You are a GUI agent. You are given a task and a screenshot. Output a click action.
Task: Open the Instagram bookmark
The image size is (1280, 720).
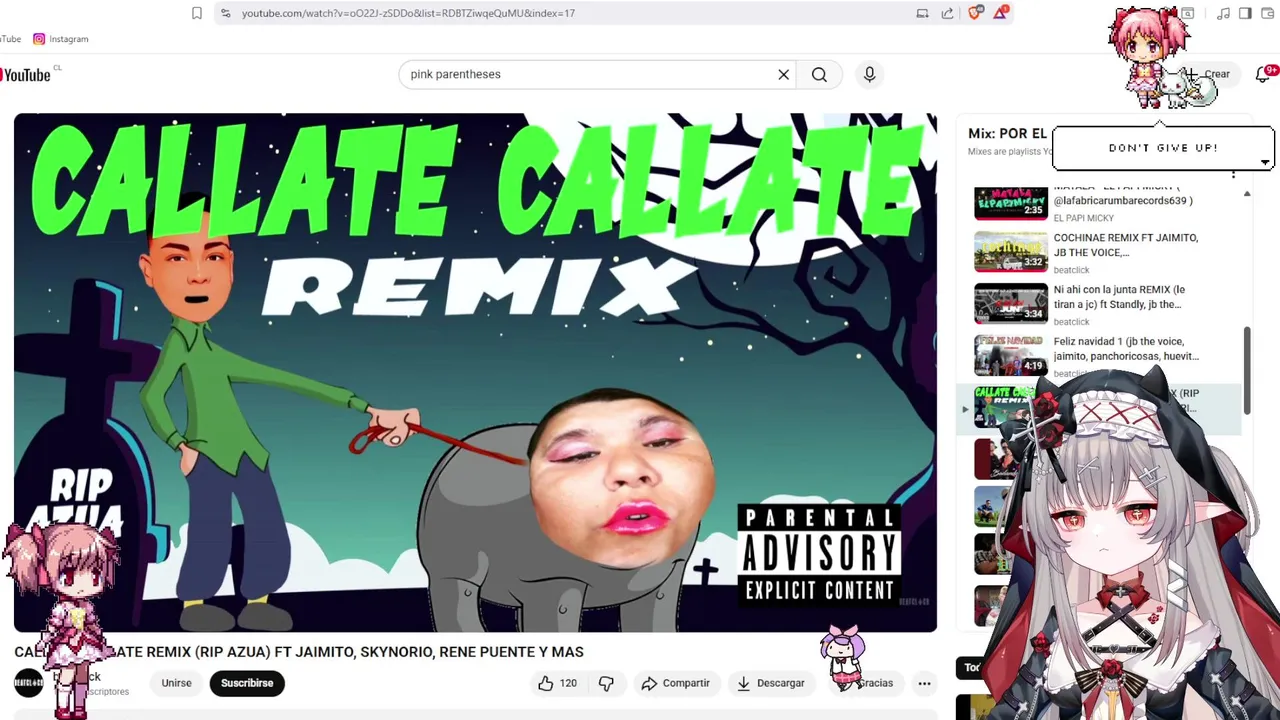(61, 39)
